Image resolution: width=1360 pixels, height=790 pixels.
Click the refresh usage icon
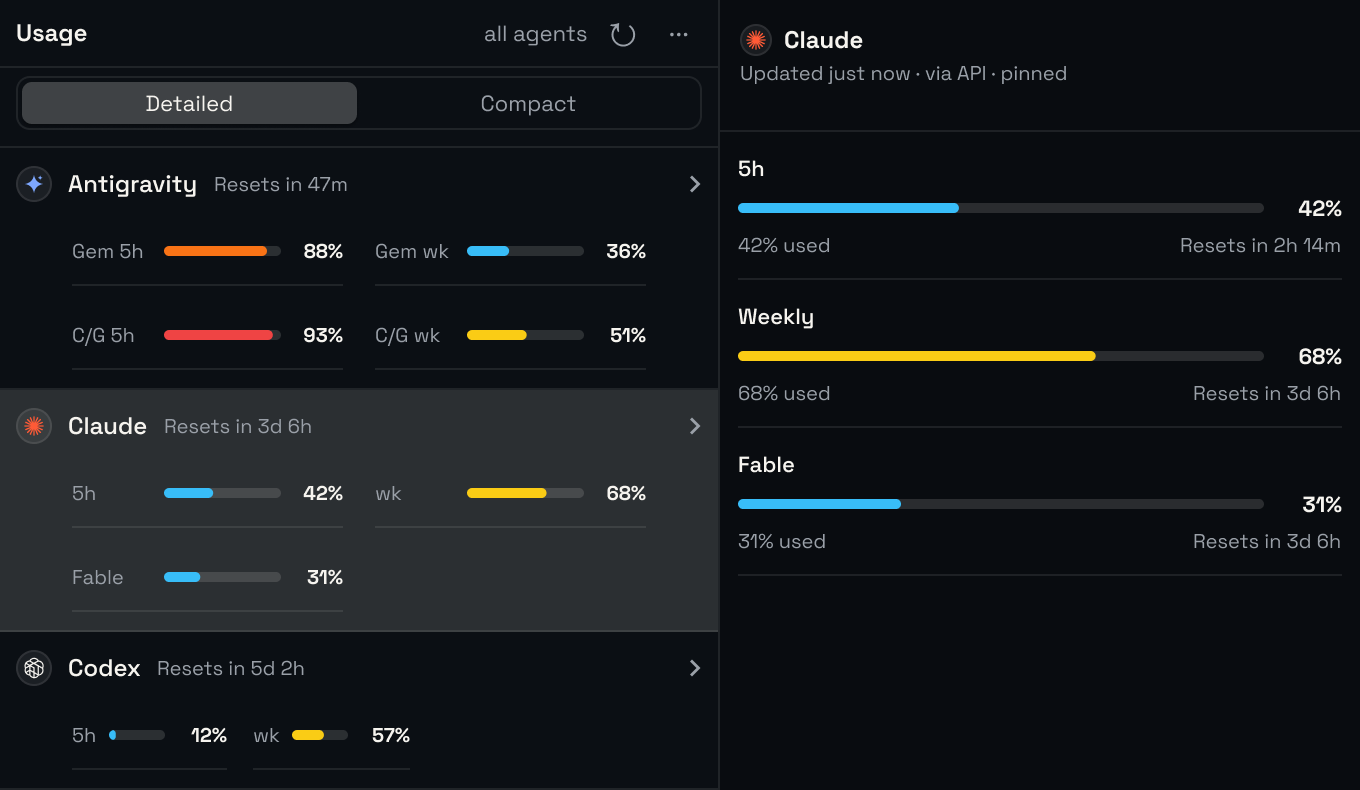(x=623, y=35)
